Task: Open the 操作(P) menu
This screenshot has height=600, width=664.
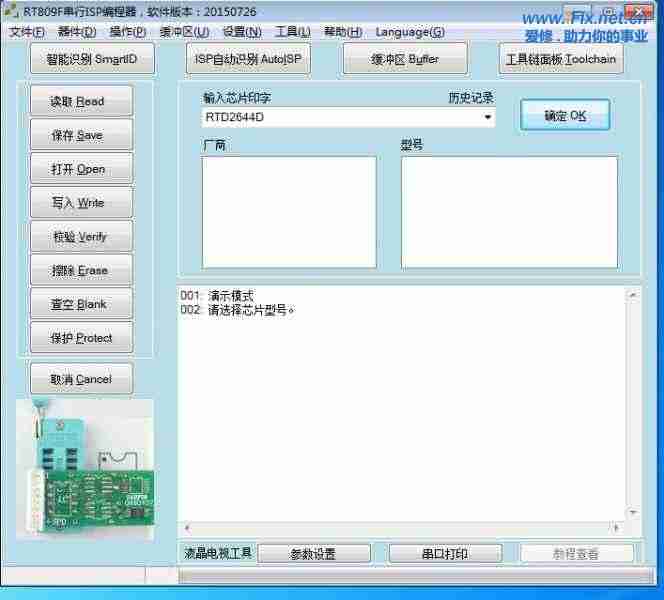Action: tap(127, 32)
